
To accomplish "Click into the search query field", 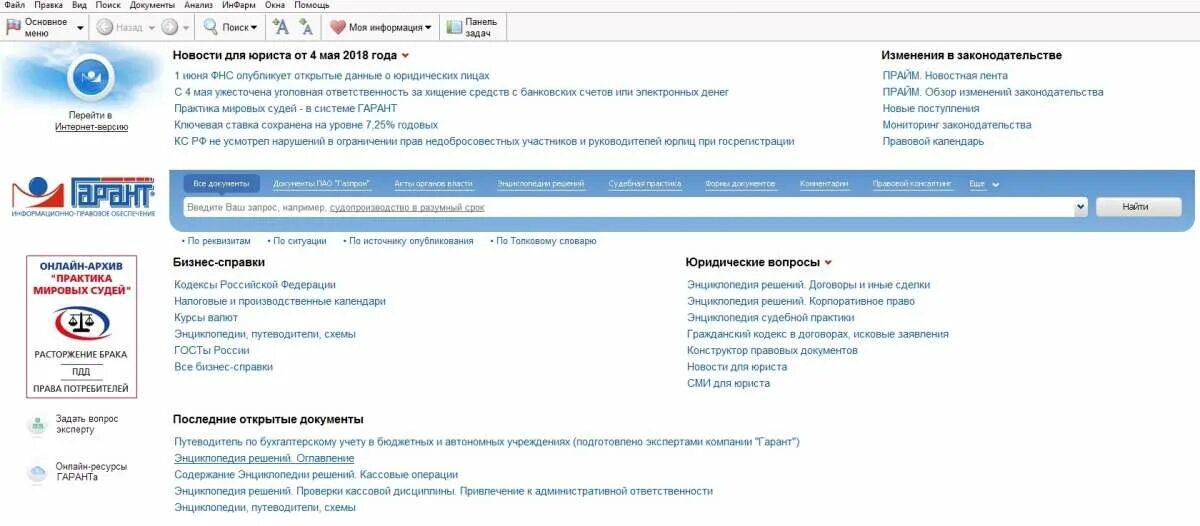I will click(628, 207).
